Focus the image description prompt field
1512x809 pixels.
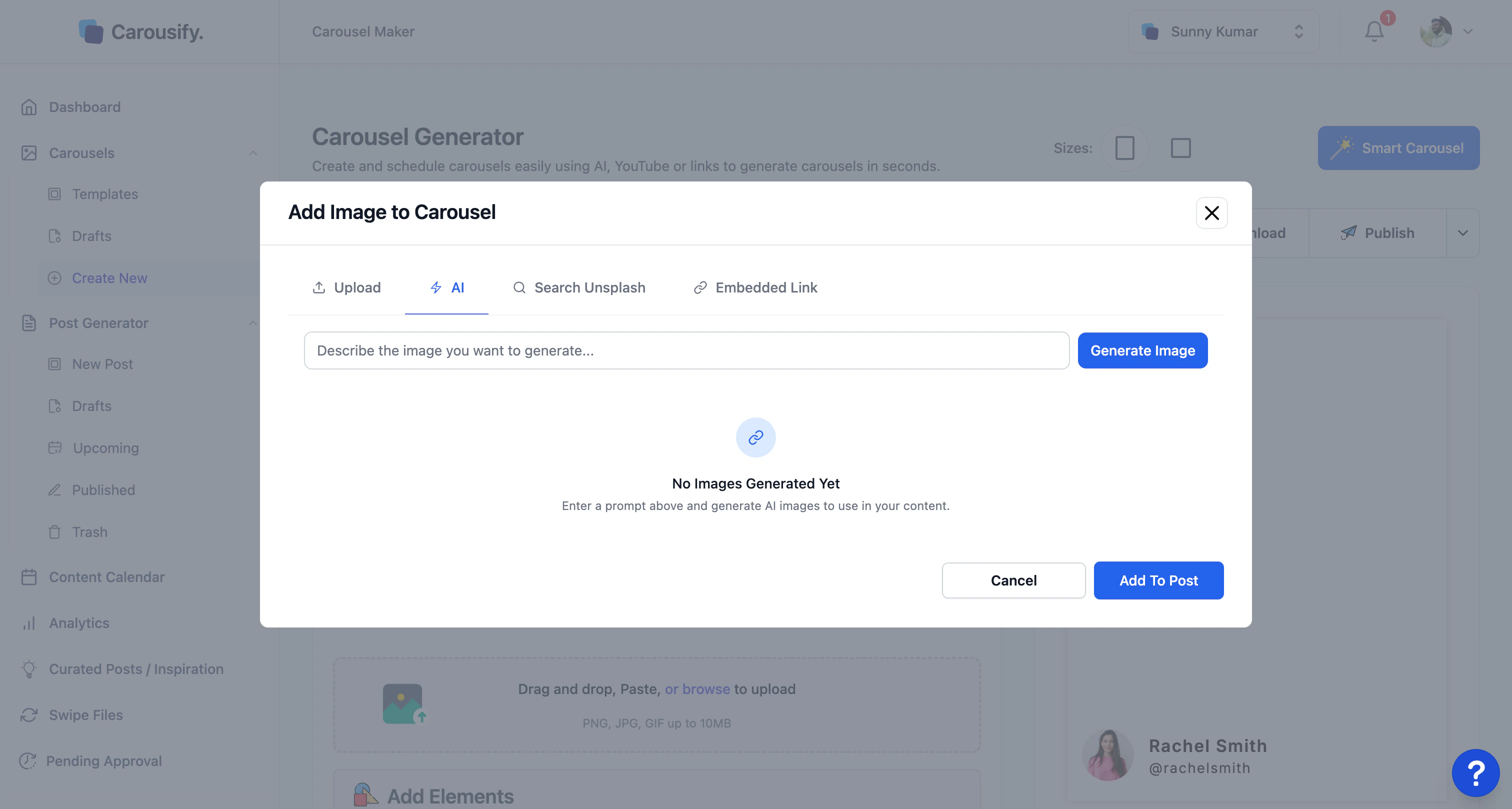click(686, 350)
